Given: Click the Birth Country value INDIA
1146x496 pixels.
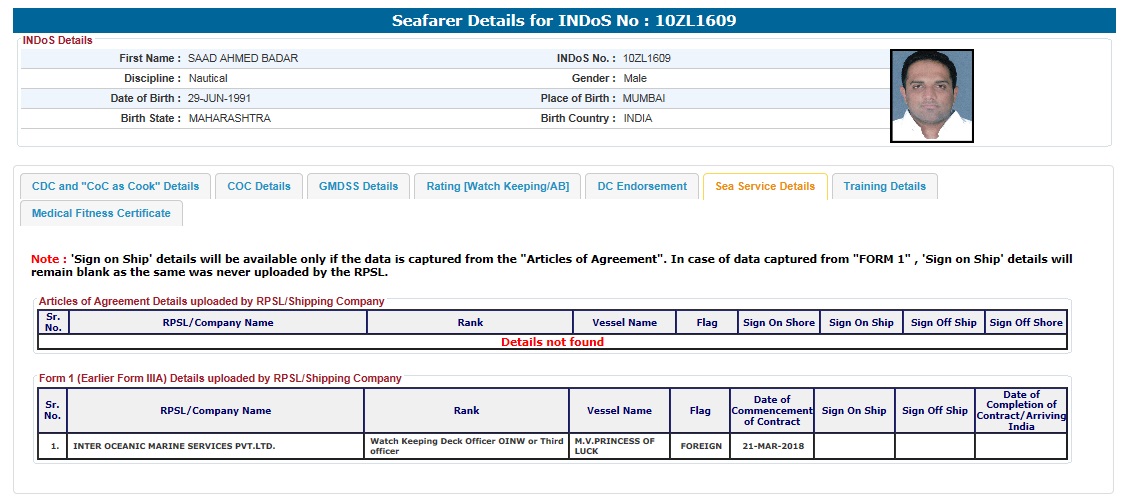Looking at the screenshot, I should (x=637, y=118).
